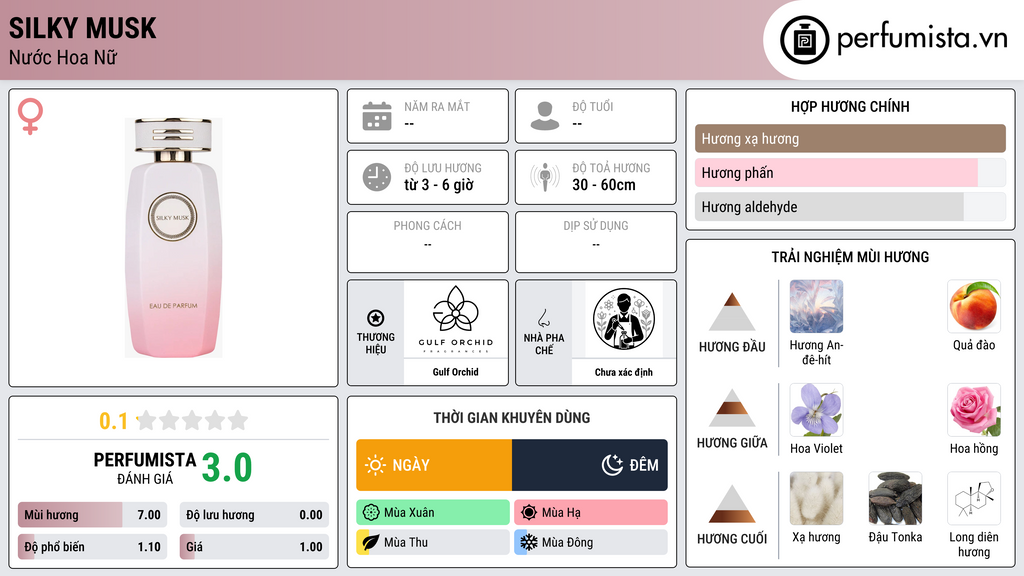The height and width of the screenshot is (576, 1024).
Task: Select the Hương An-đê-hít note image
Action: [x=816, y=307]
